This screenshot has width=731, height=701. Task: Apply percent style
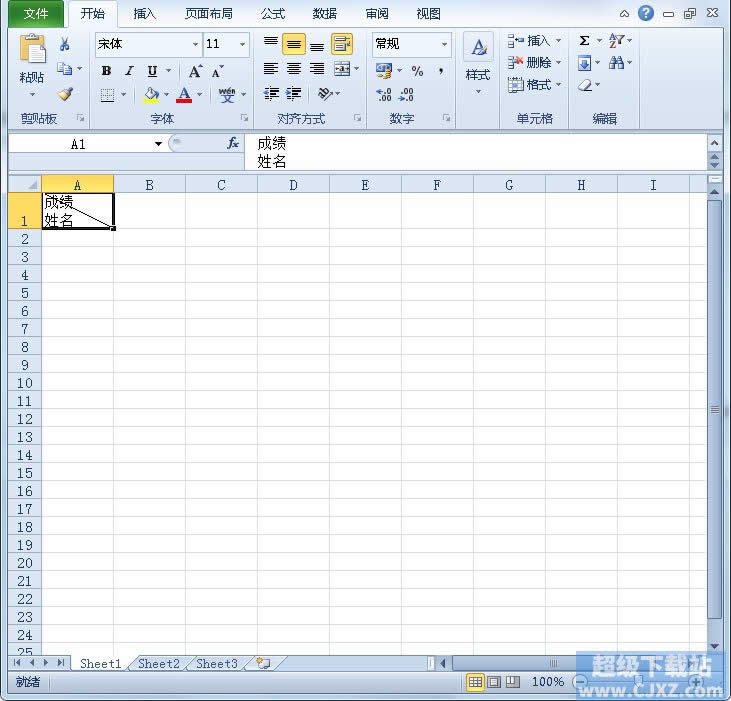pos(417,71)
